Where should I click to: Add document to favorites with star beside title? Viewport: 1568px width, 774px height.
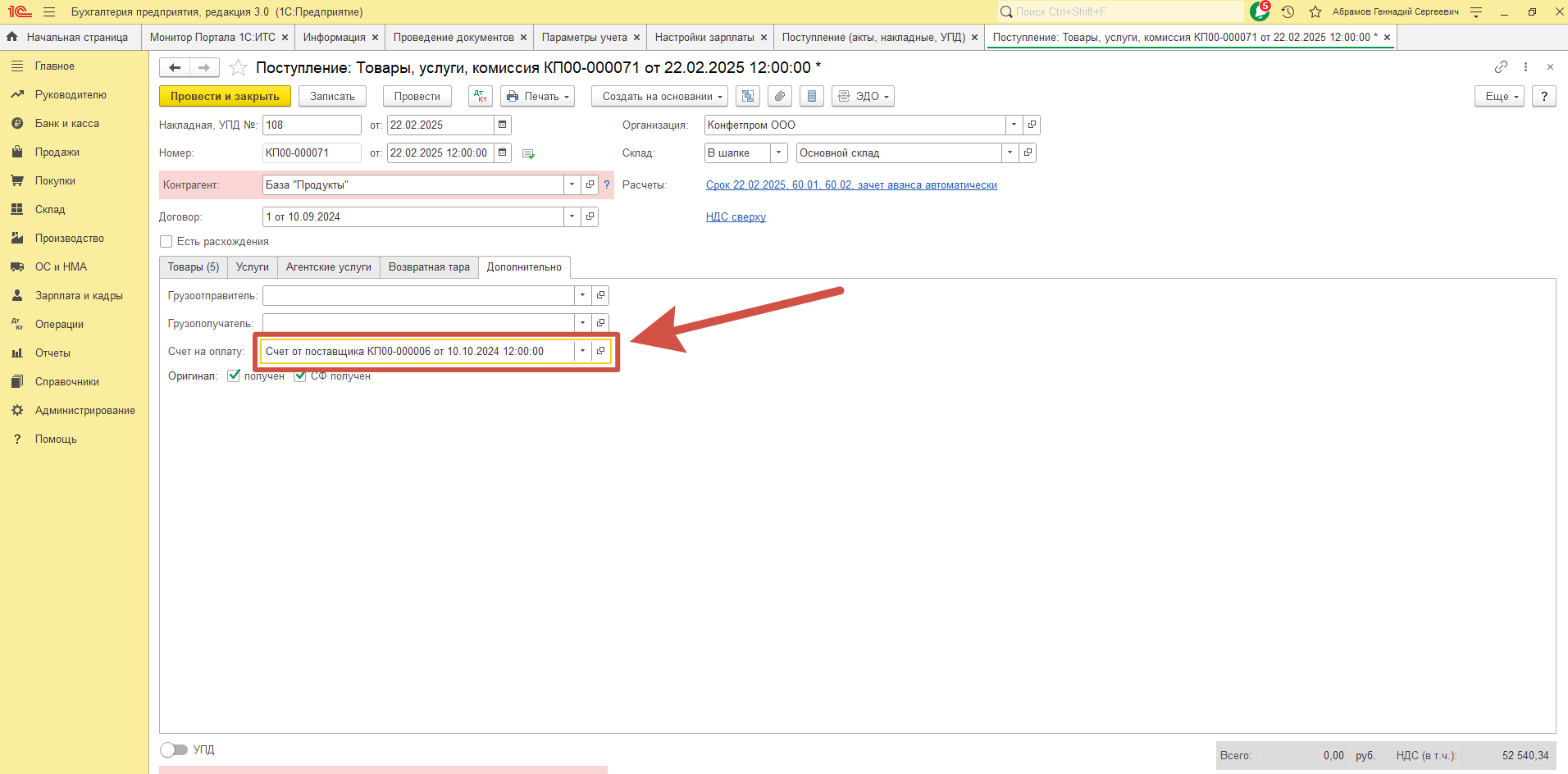(x=238, y=67)
